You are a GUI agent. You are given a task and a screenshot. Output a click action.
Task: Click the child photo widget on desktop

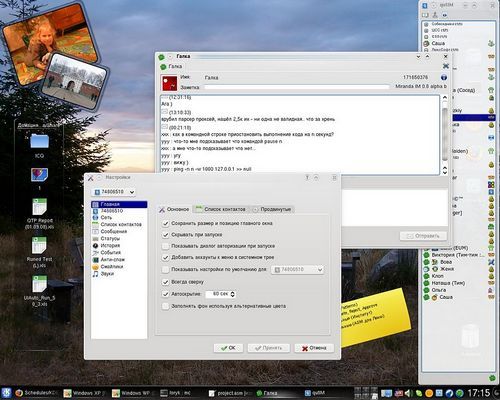point(50,43)
